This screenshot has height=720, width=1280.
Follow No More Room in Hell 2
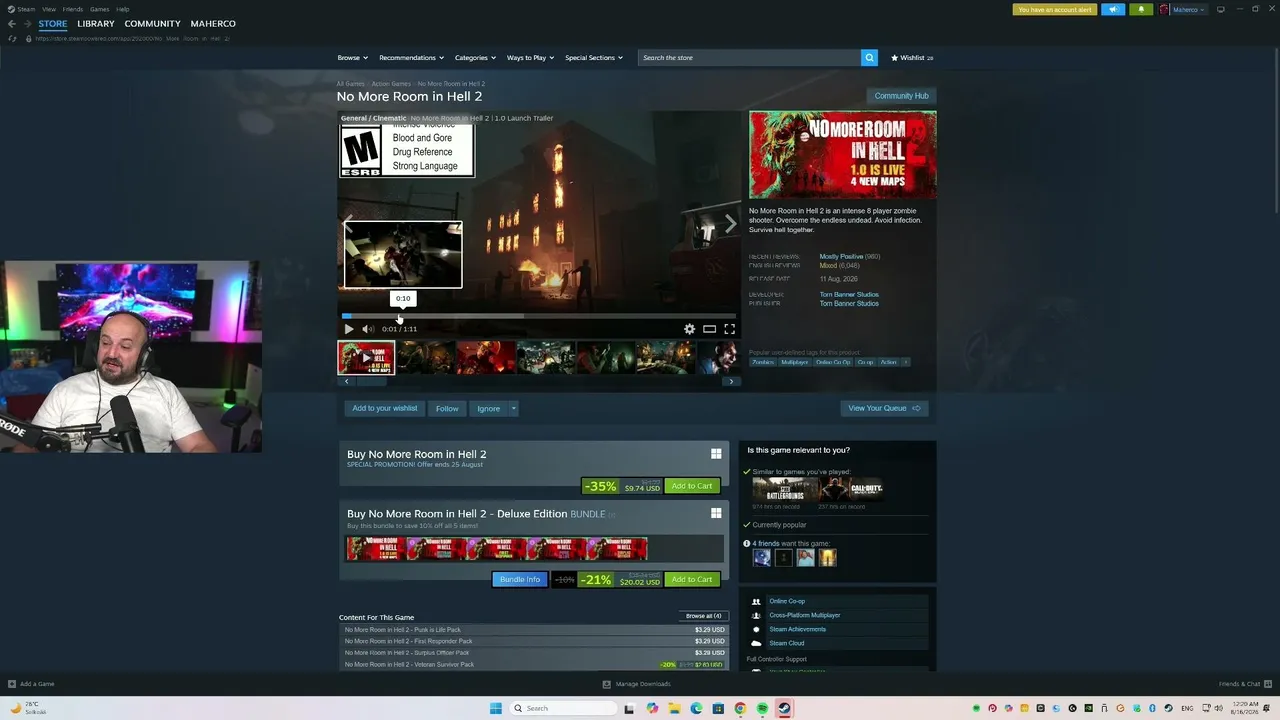tap(447, 409)
